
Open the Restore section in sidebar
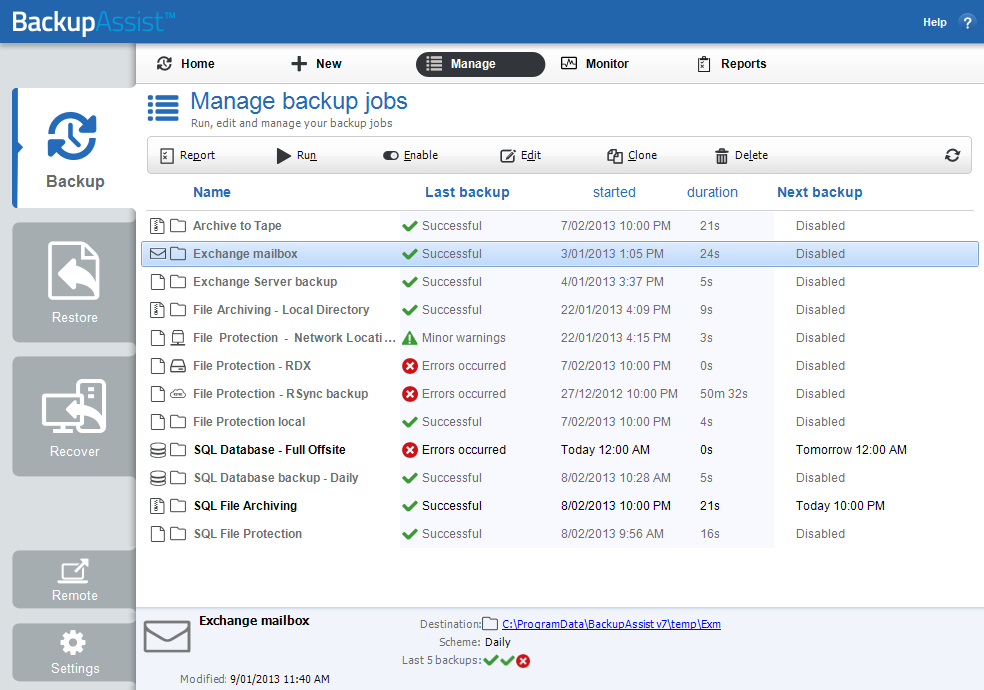click(75, 282)
